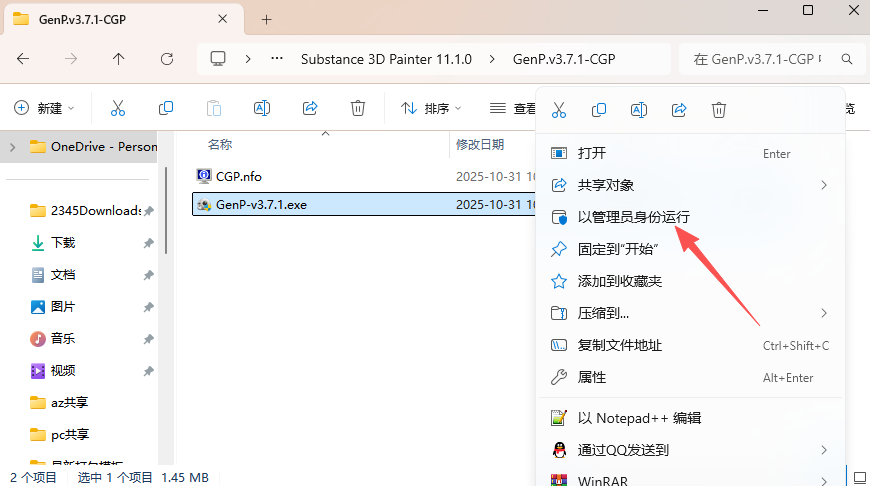Select the GenP-v3.7.1.exe file name
Image resolution: width=870 pixels, height=486 pixels.
point(261,204)
